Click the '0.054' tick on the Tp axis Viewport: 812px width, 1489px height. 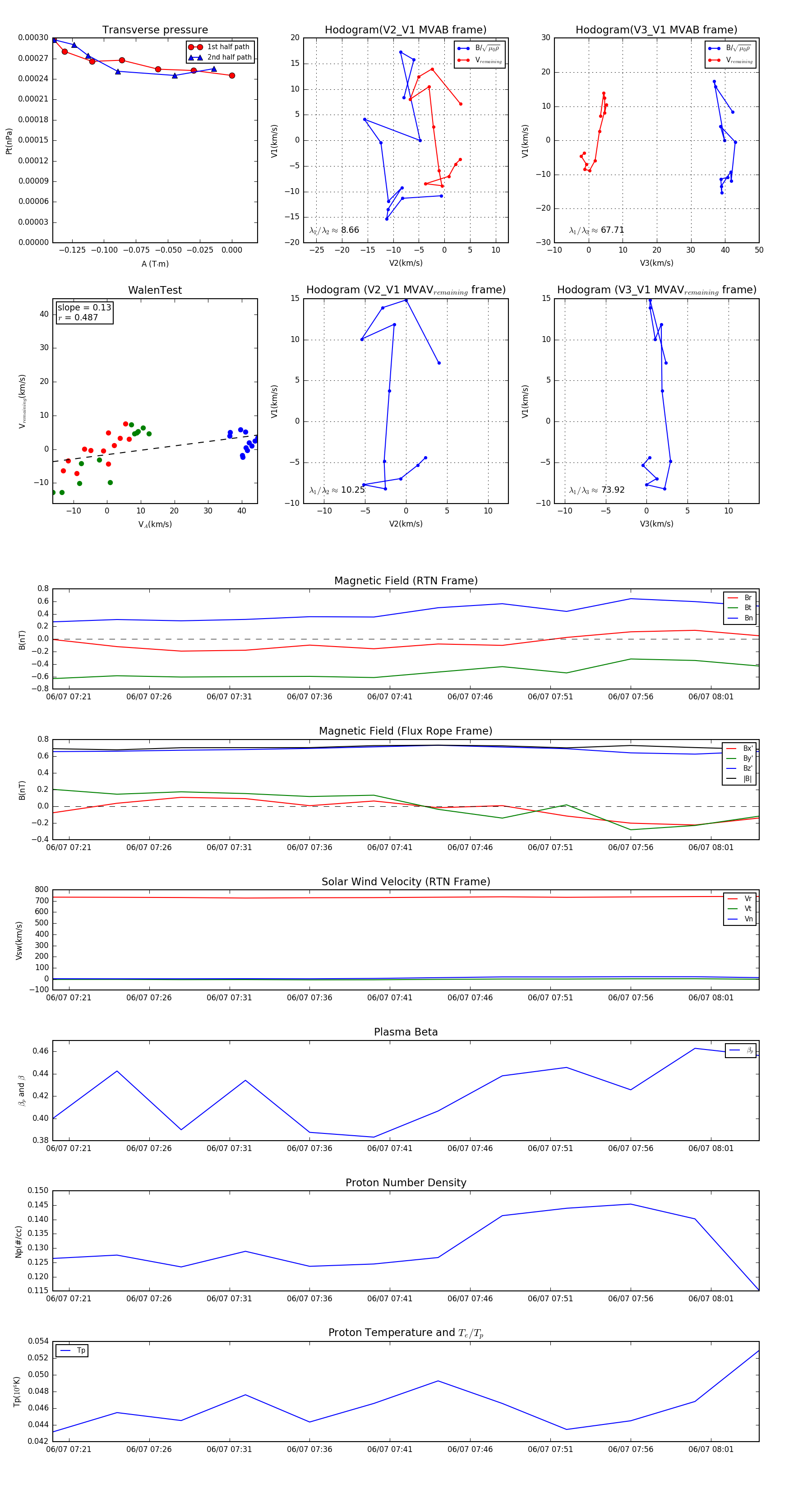click(38, 1341)
